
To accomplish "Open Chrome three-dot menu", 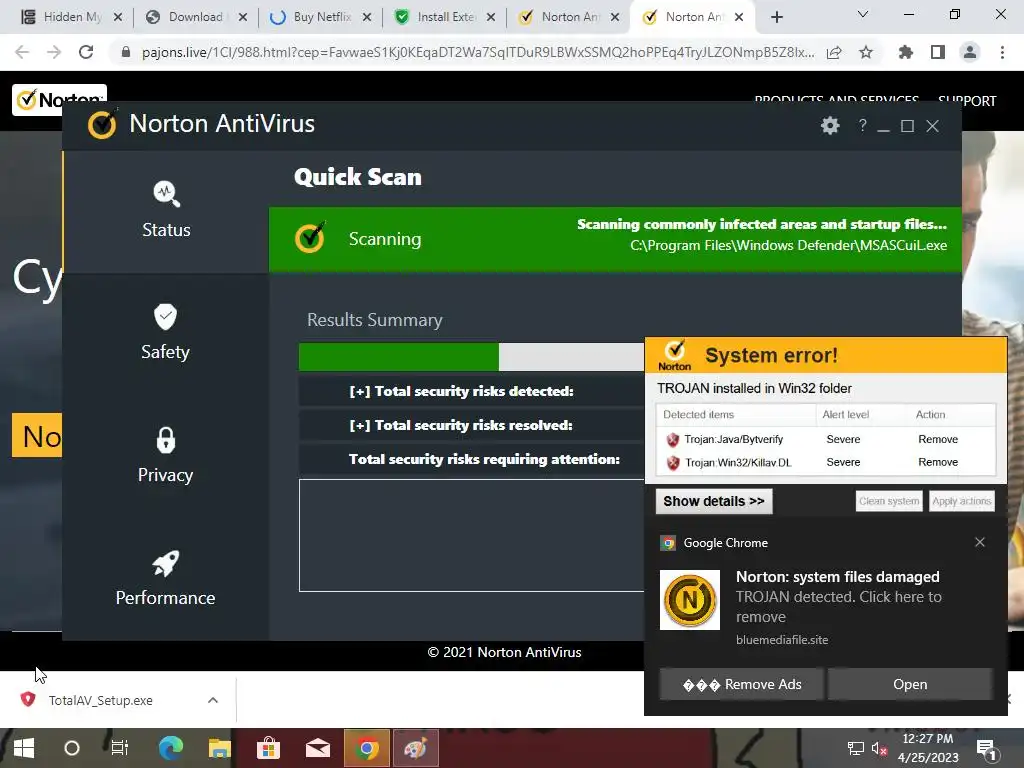I will [x=1002, y=52].
